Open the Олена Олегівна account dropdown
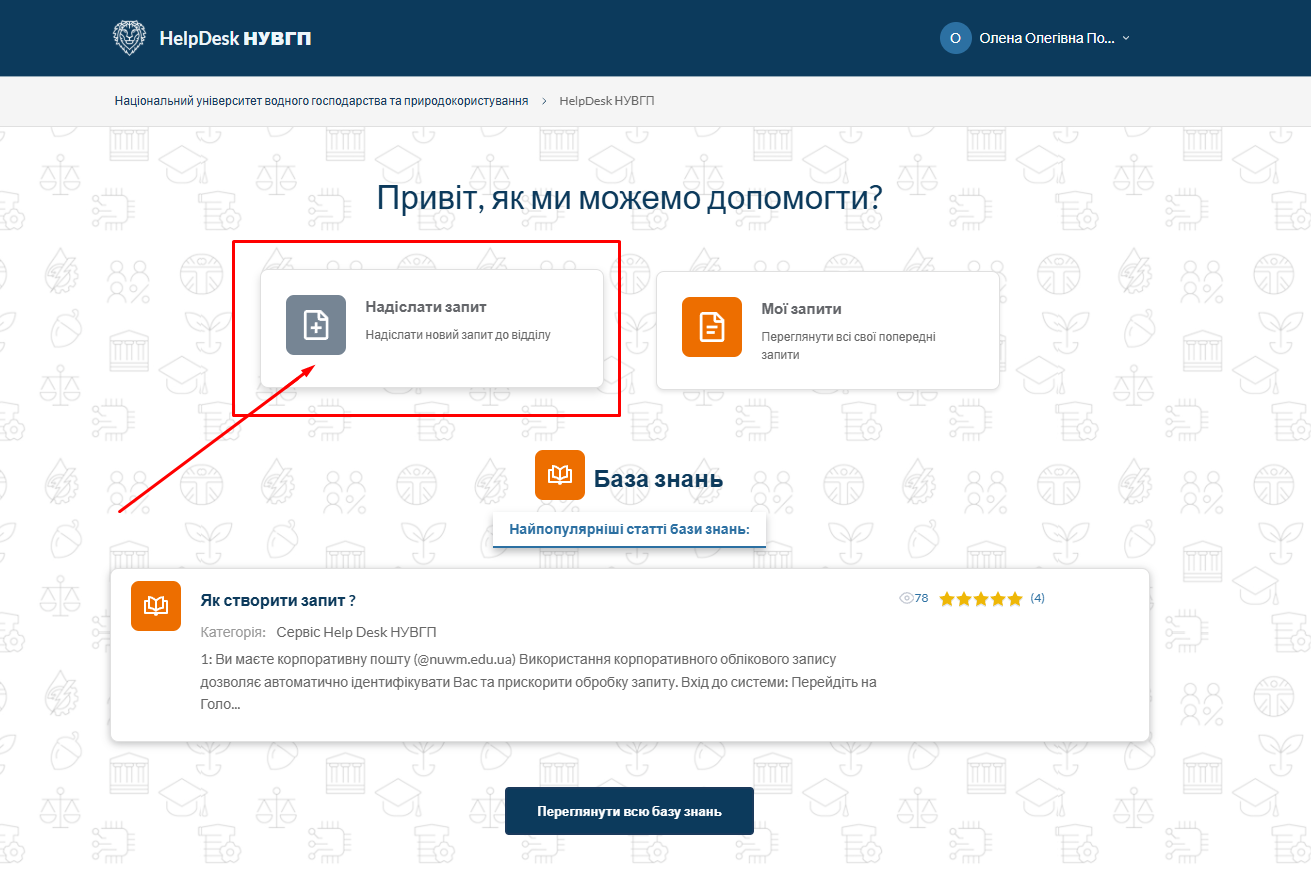1311x875 pixels. [1046, 38]
